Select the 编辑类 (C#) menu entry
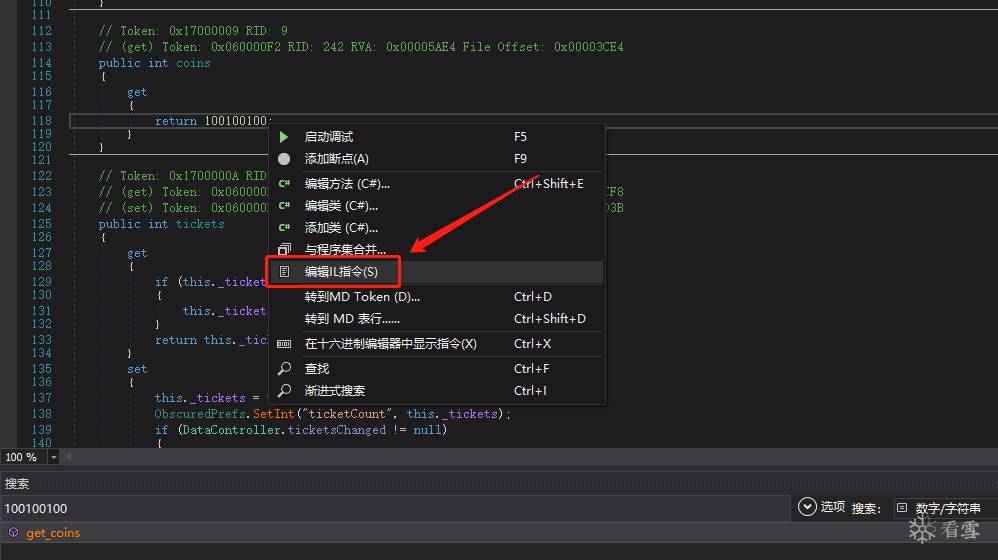The image size is (998, 560). click(341, 206)
